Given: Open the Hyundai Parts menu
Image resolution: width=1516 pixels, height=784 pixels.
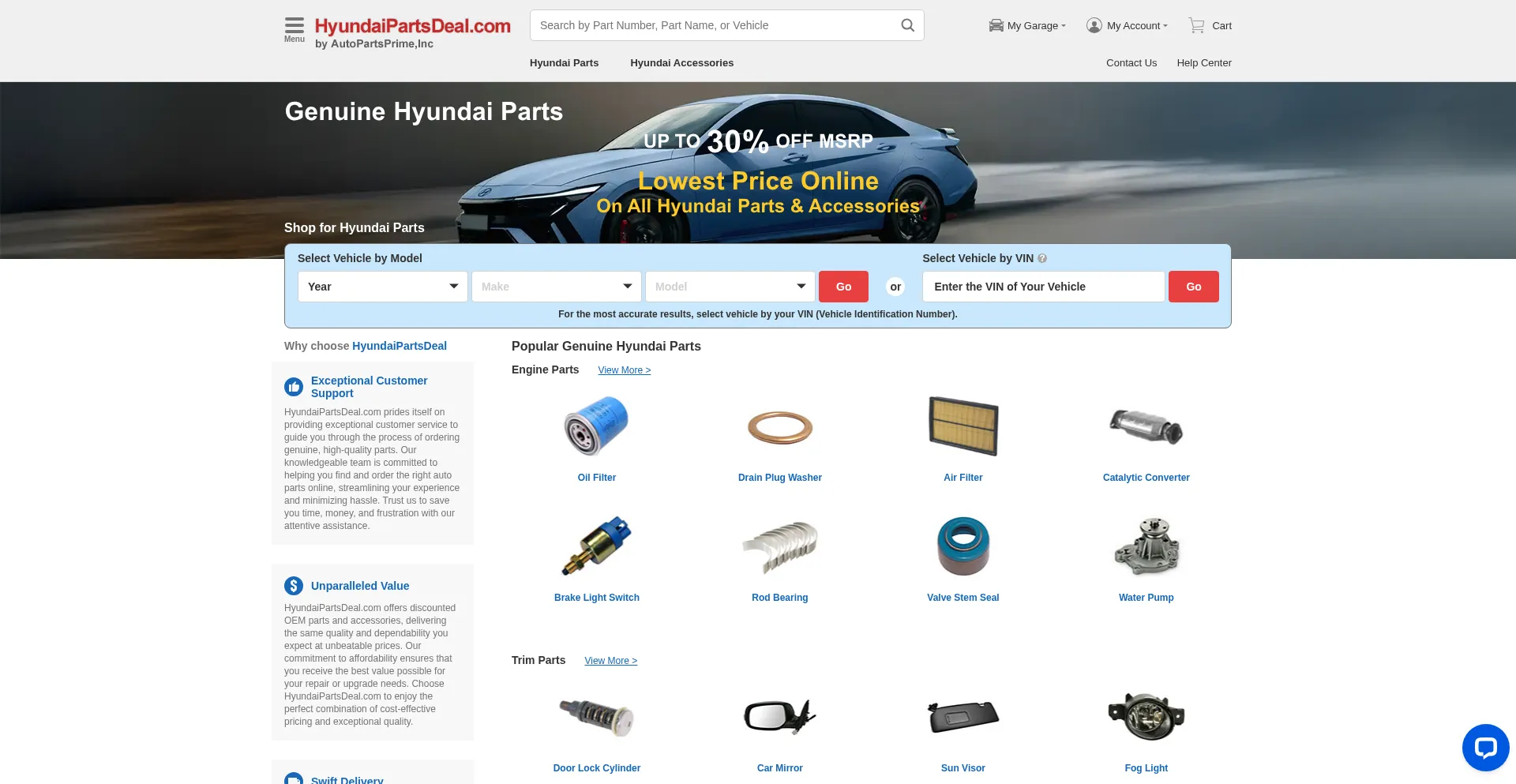Looking at the screenshot, I should [564, 62].
